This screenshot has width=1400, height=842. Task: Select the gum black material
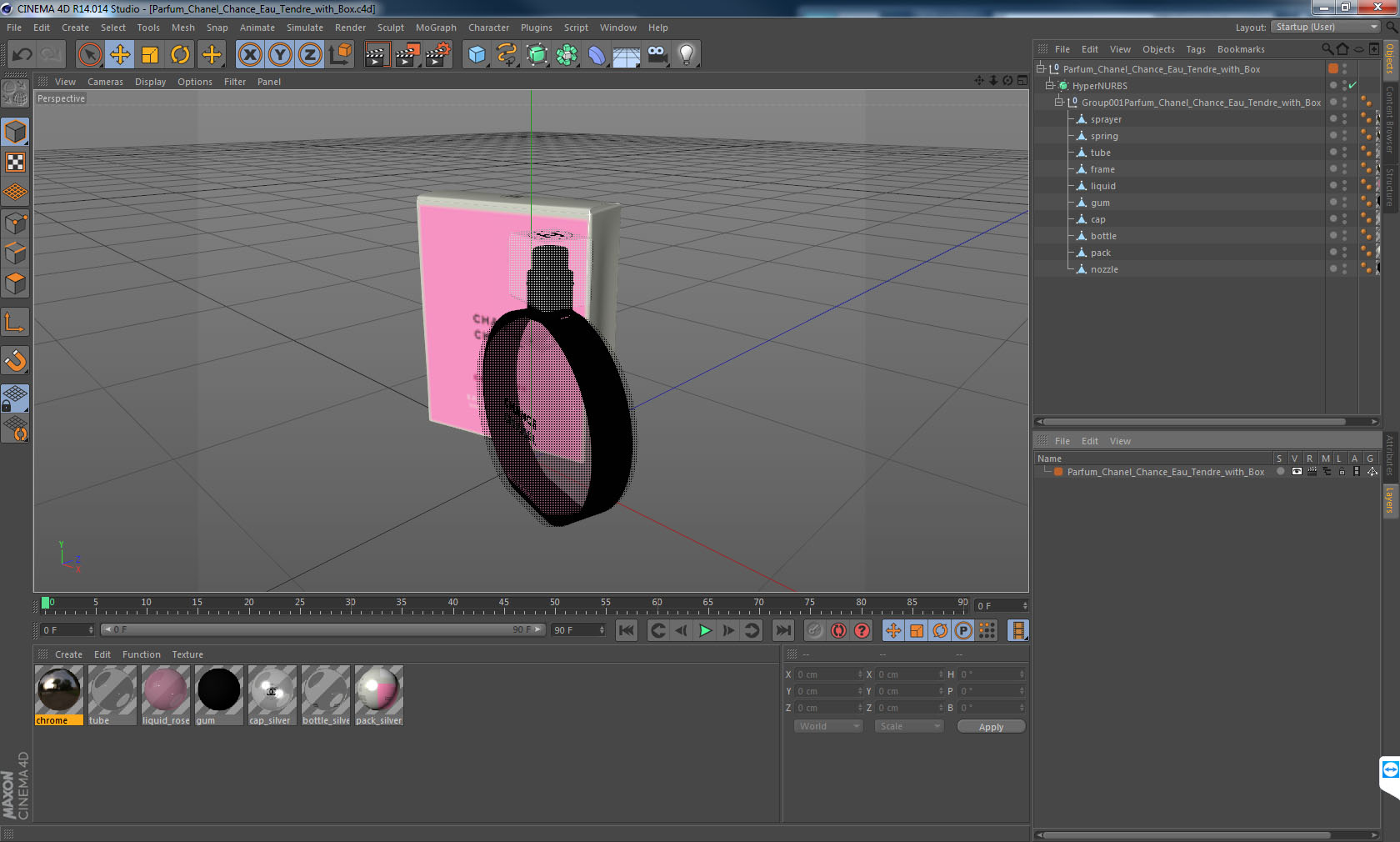click(218, 695)
